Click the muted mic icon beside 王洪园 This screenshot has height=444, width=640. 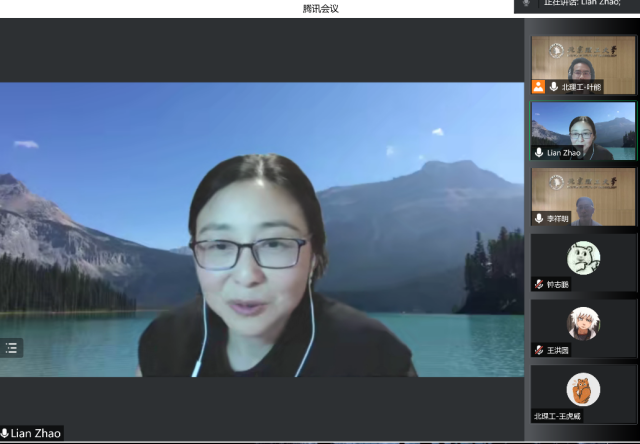tap(539, 350)
